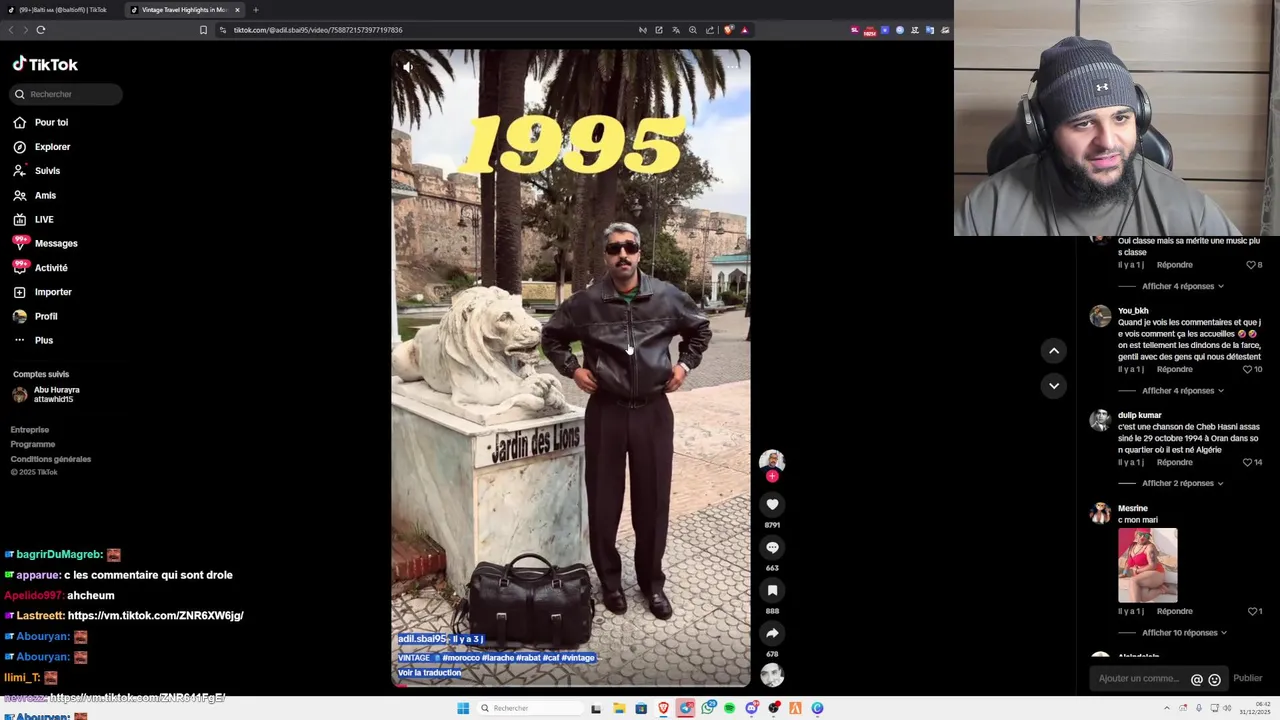Open the Brave shields lion icon
The image size is (1280, 720).
728,30
